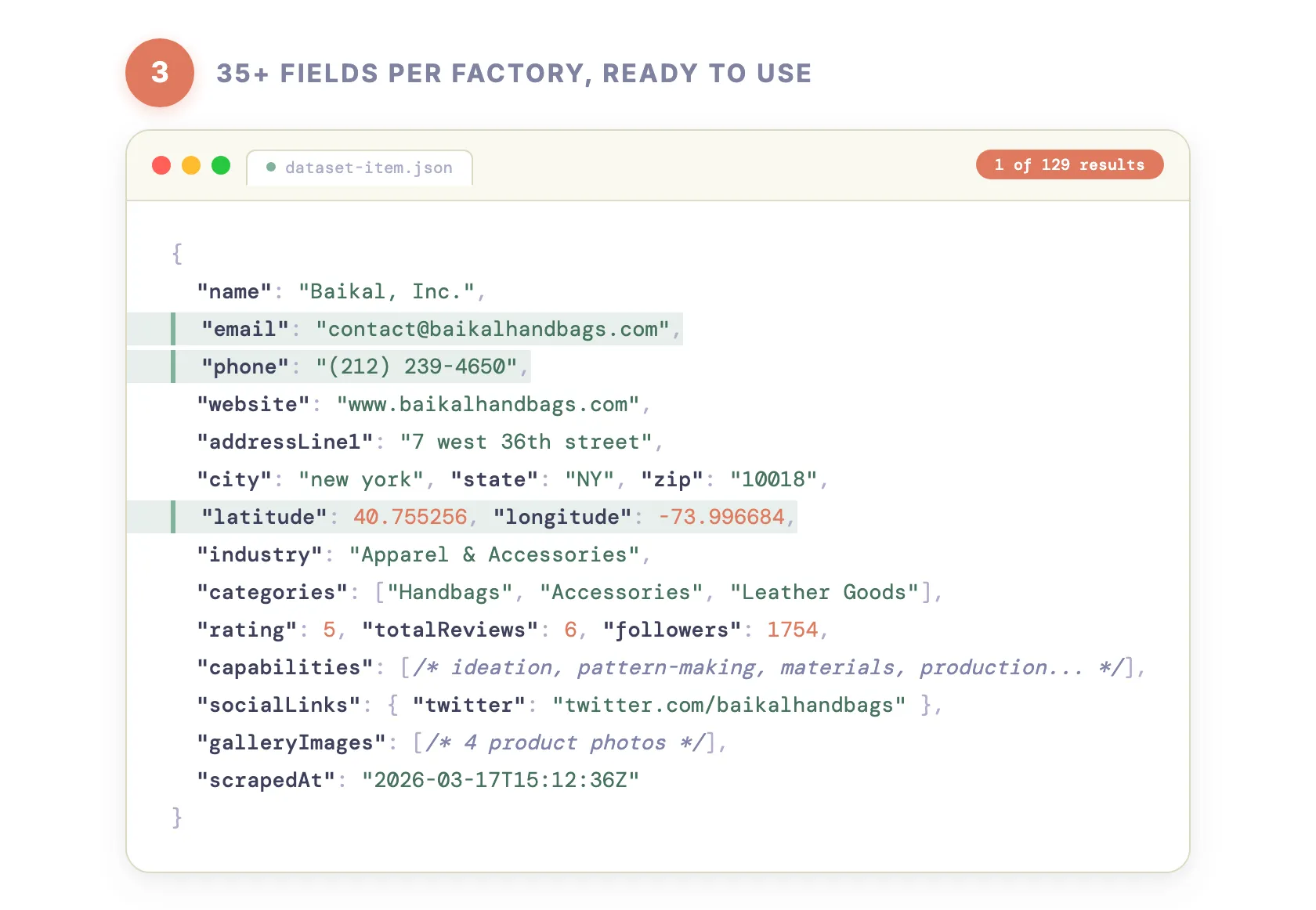Viewport: 1316px width, 910px height.
Task: Open the 1 of 129 results badge
Action: [1069, 164]
